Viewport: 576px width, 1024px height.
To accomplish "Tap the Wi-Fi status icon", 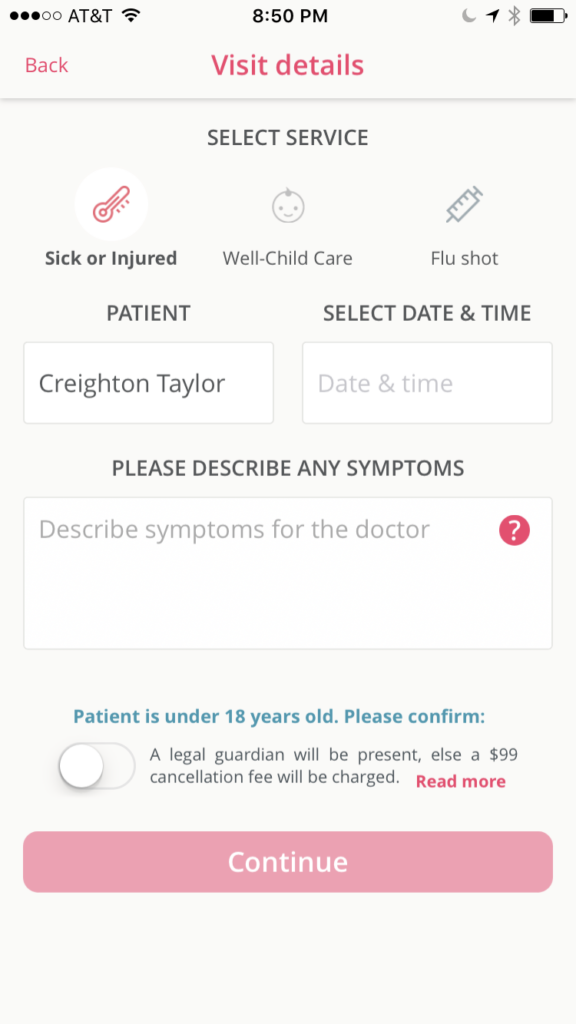I will pos(132,16).
